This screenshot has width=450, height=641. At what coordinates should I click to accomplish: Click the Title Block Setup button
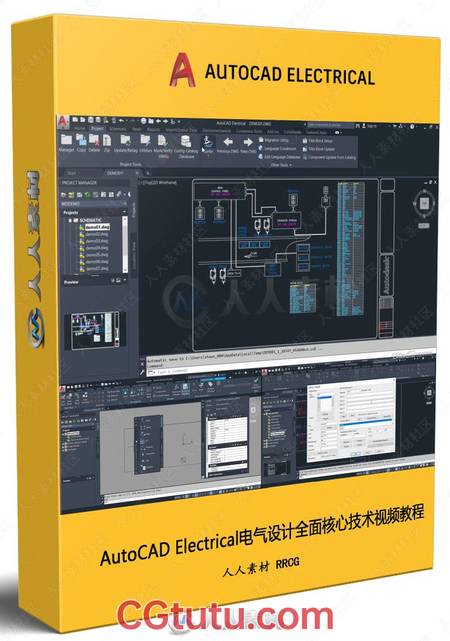(318, 141)
